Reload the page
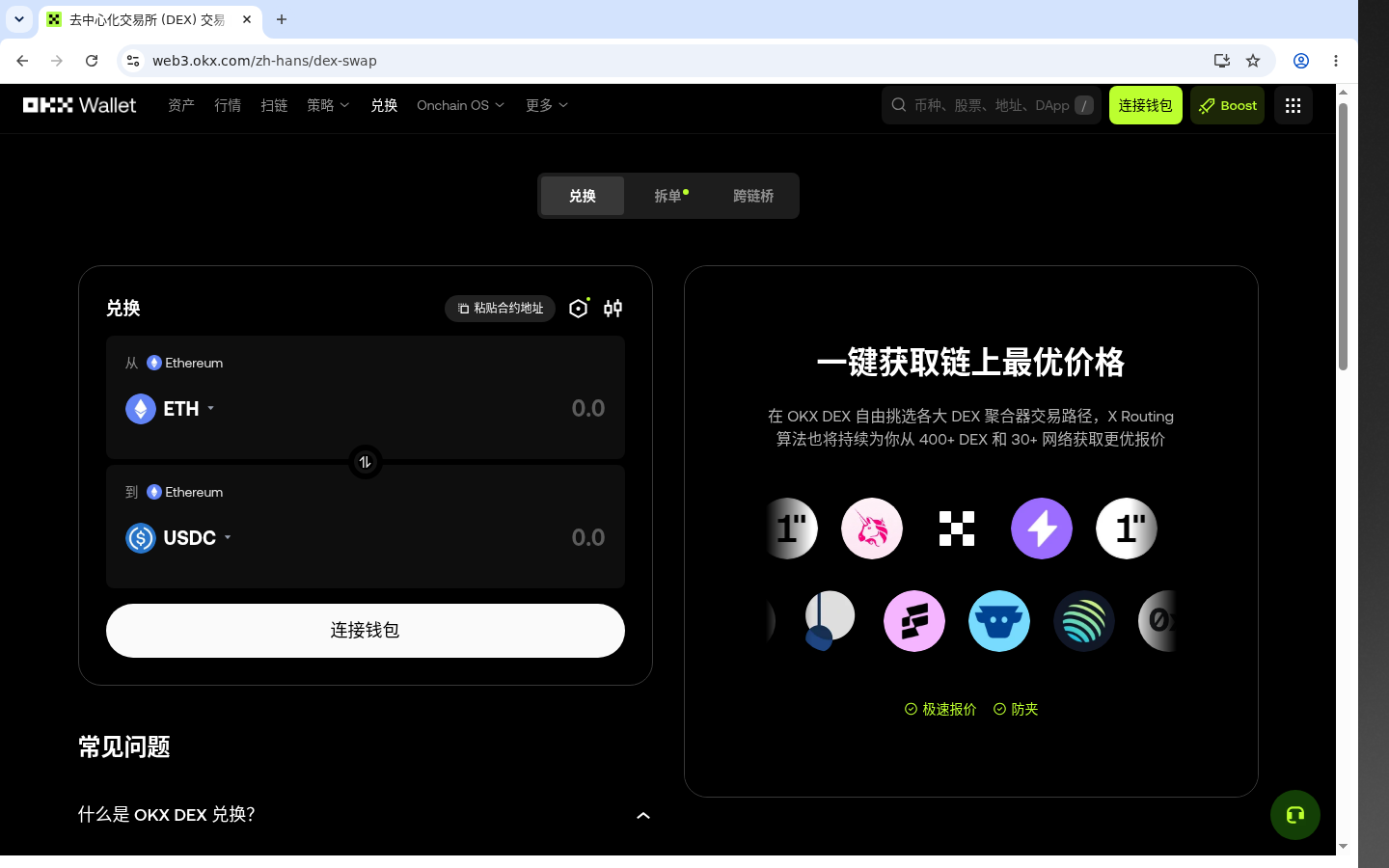Viewport: 1389px width, 868px height. click(x=92, y=61)
